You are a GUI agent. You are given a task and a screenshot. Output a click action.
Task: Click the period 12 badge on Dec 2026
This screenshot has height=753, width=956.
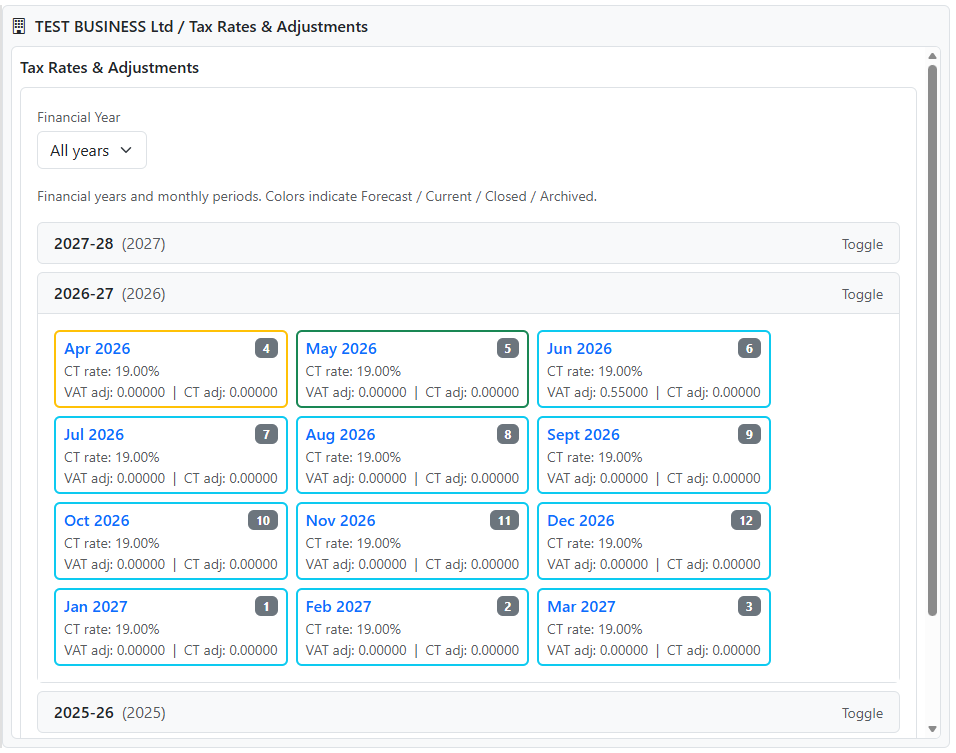(x=745, y=521)
